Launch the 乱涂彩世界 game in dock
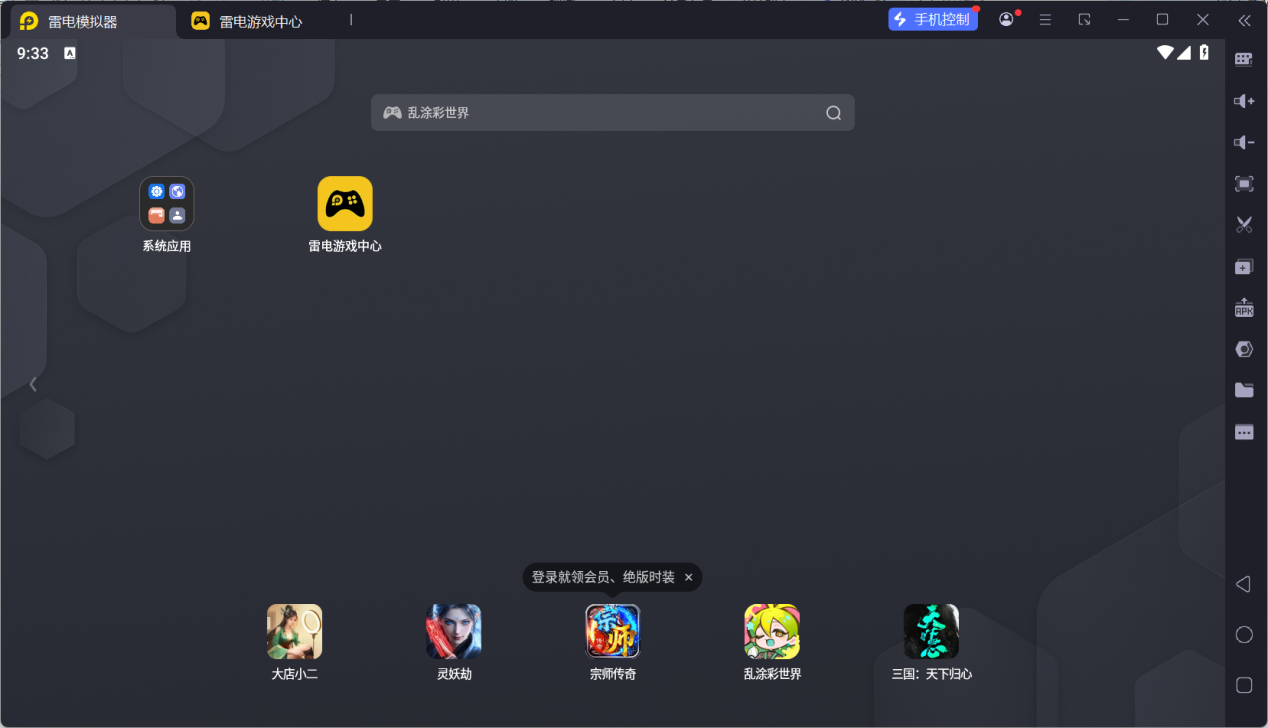1268x728 pixels. [772, 631]
